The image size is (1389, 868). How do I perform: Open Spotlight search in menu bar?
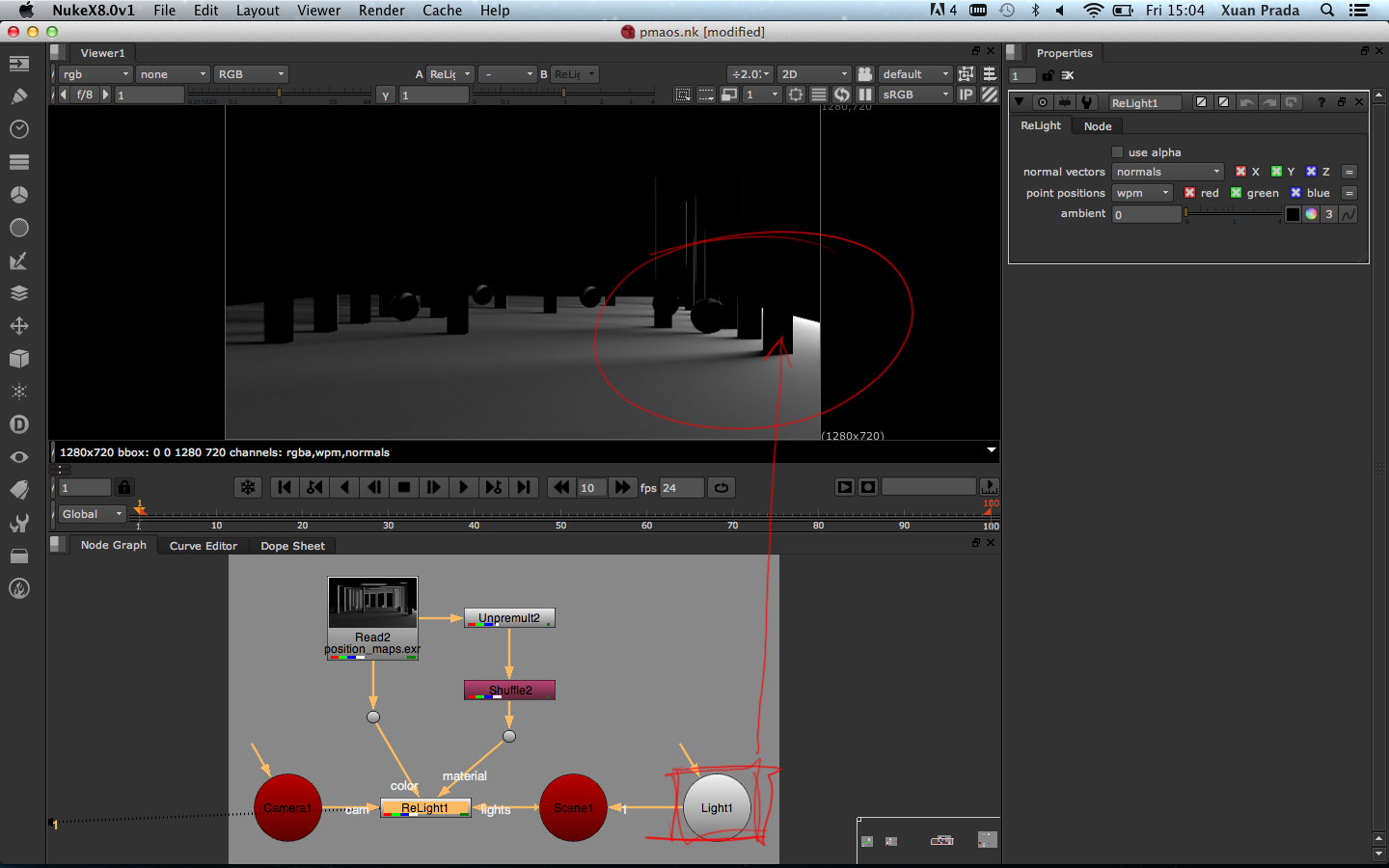pyautogui.click(x=1327, y=11)
